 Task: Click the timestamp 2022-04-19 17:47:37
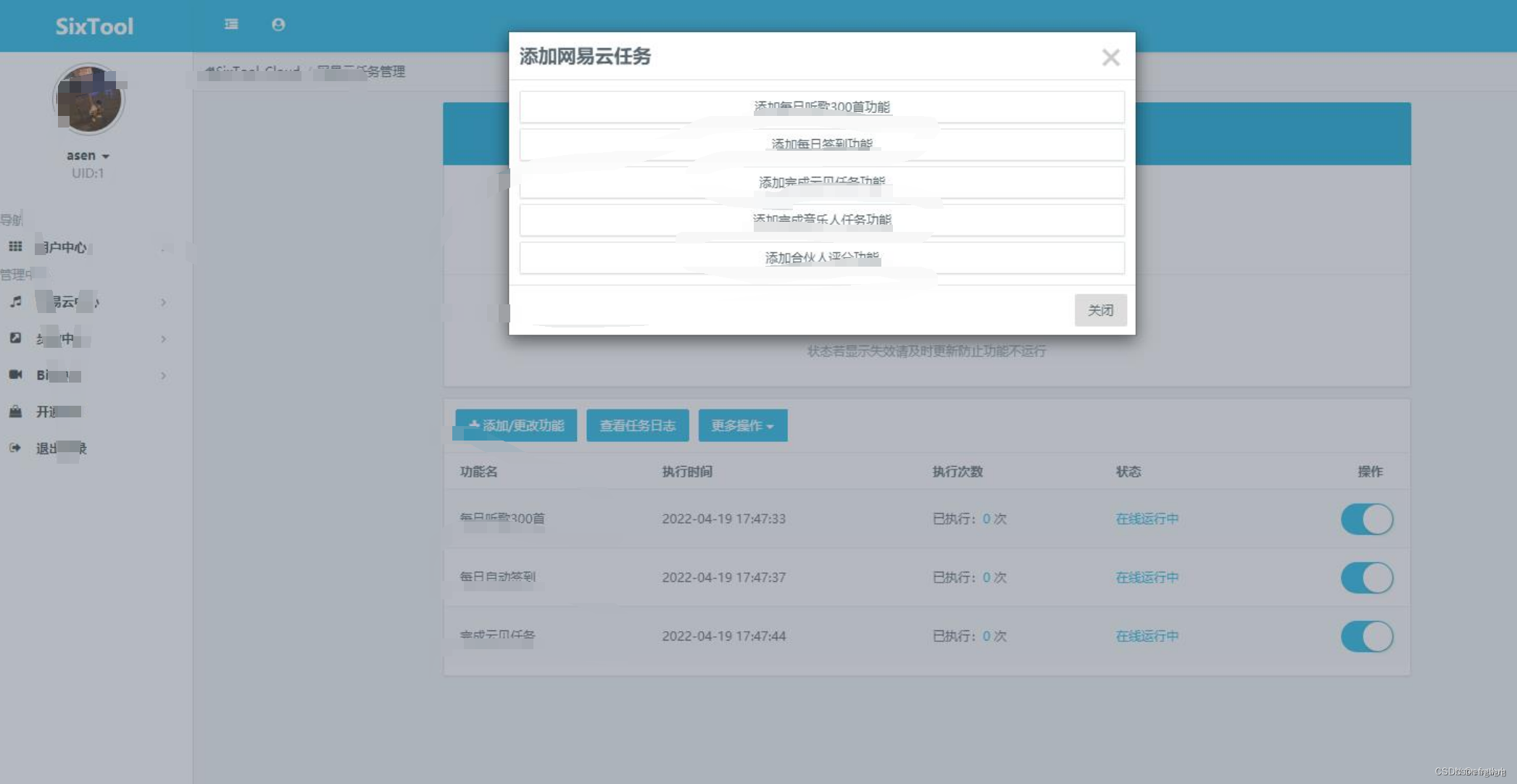[x=723, y=577]
